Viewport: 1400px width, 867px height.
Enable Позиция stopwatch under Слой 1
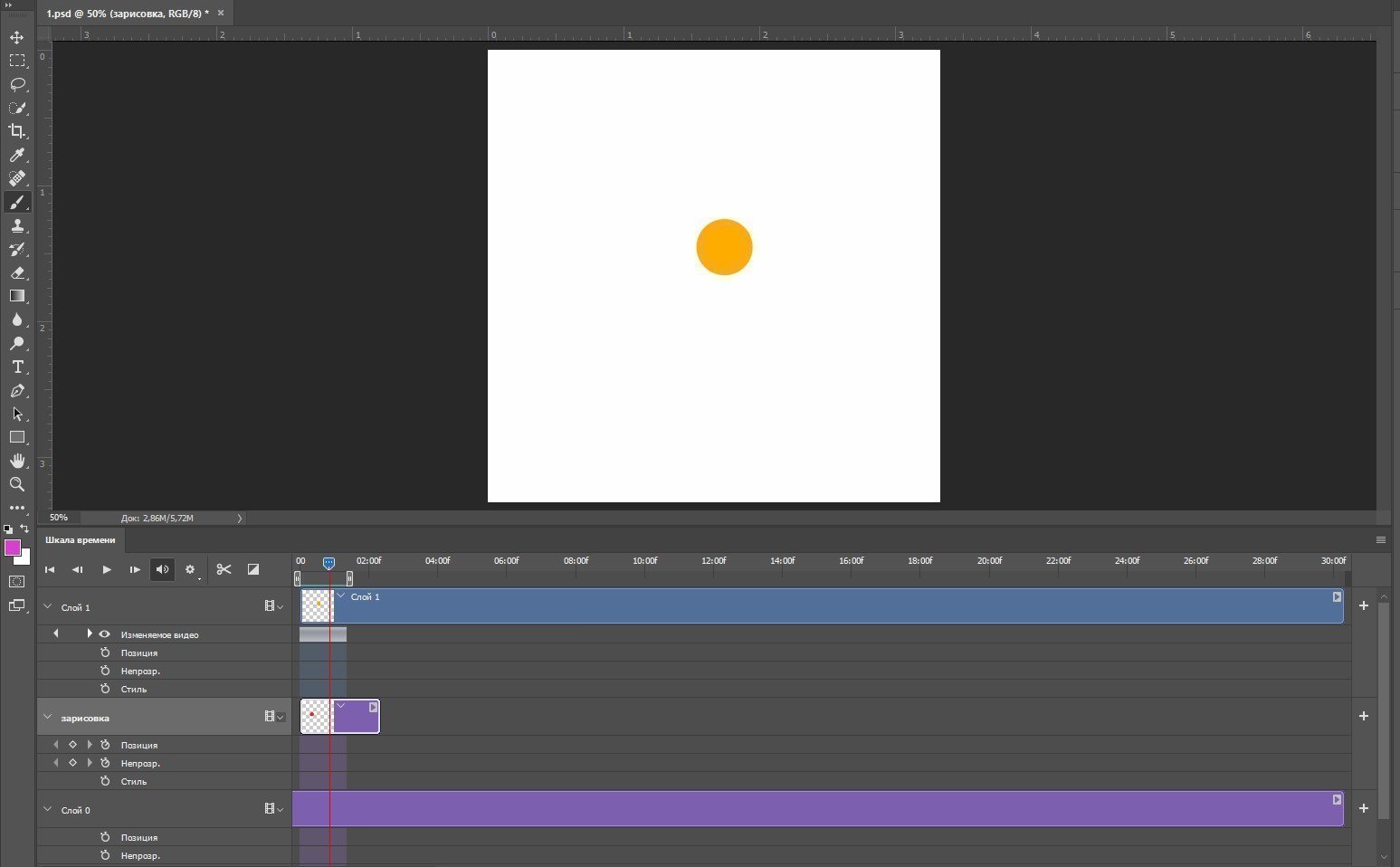point(105,653)
